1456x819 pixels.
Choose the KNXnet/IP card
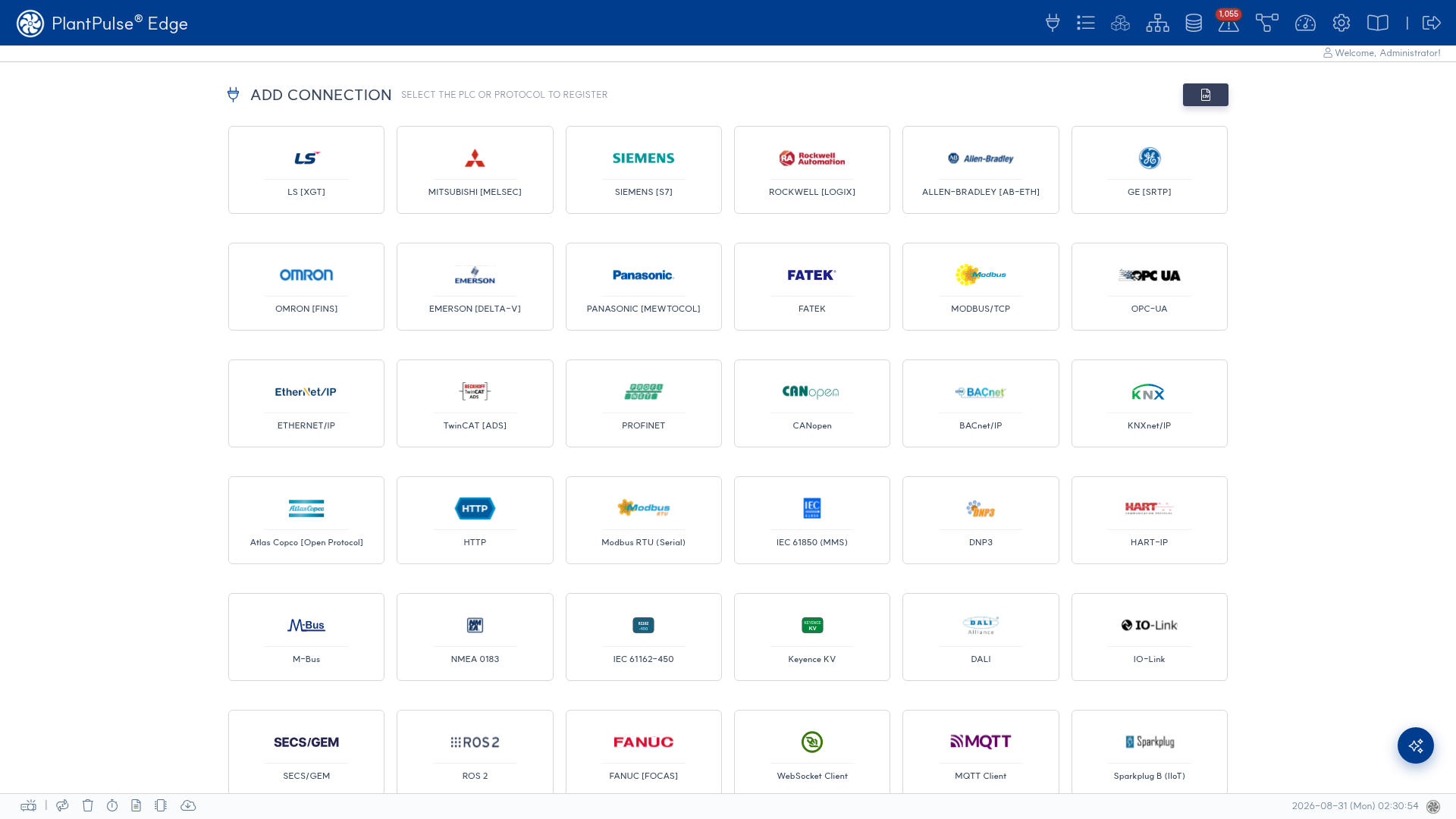point(1150,403)
